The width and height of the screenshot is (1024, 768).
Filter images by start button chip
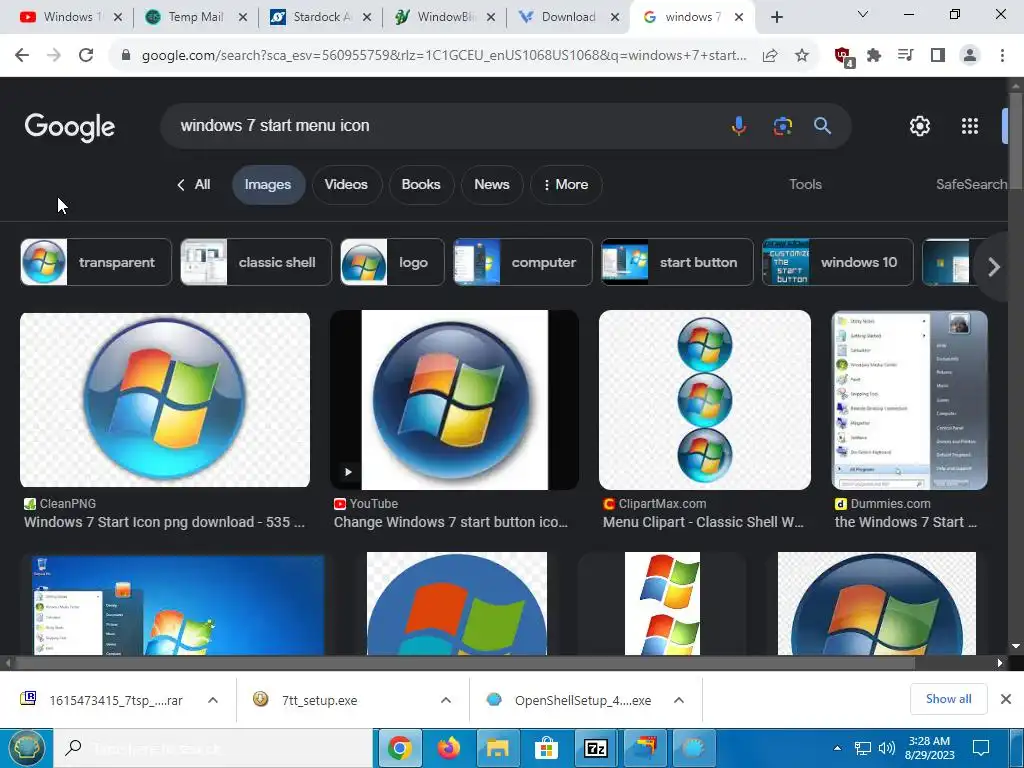click(x=677, y=263)
